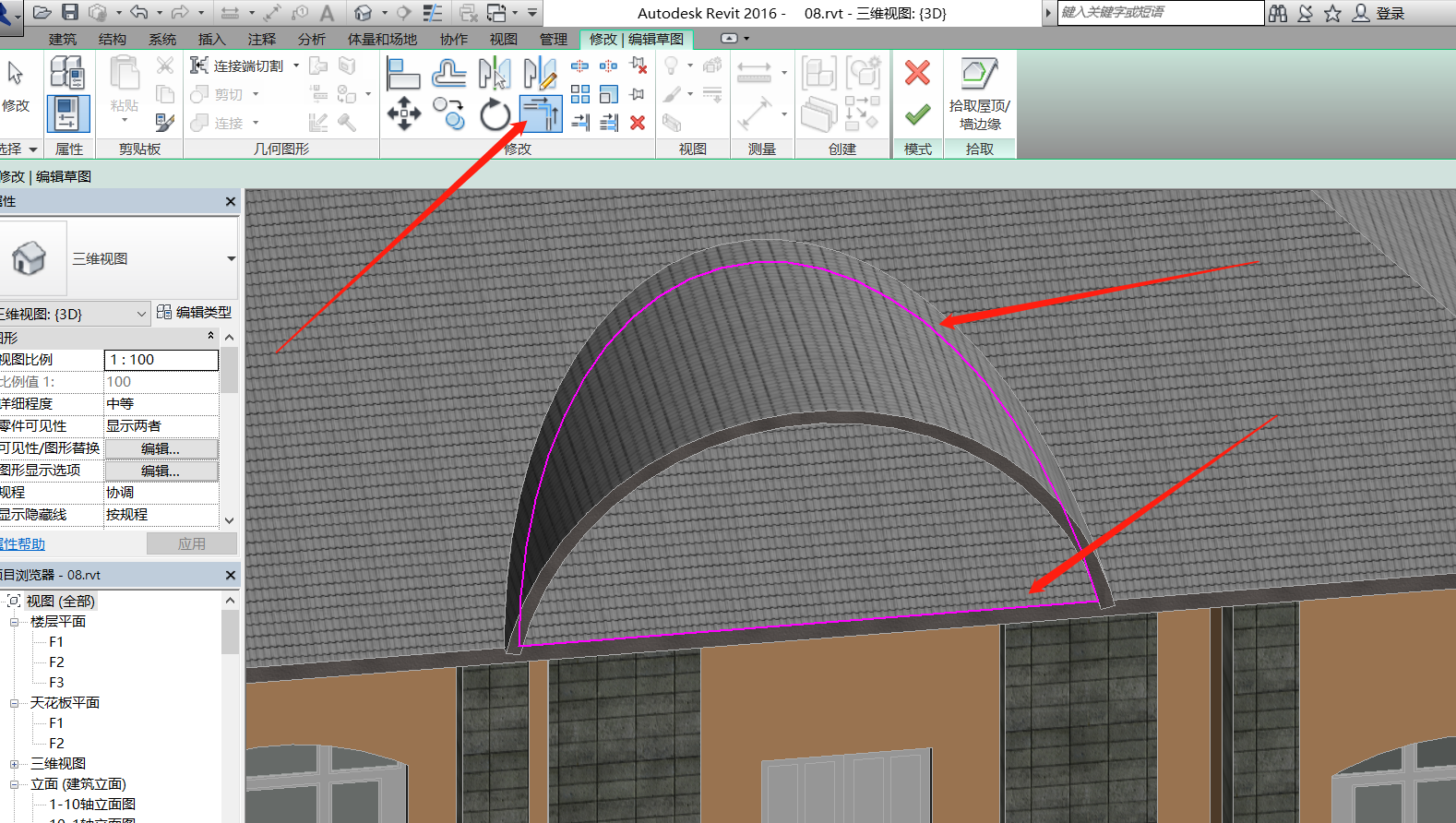Viewport: 1456px width, 823px height.
Task: Select the Move tool in Modify panel
Action: pos(404,113)
